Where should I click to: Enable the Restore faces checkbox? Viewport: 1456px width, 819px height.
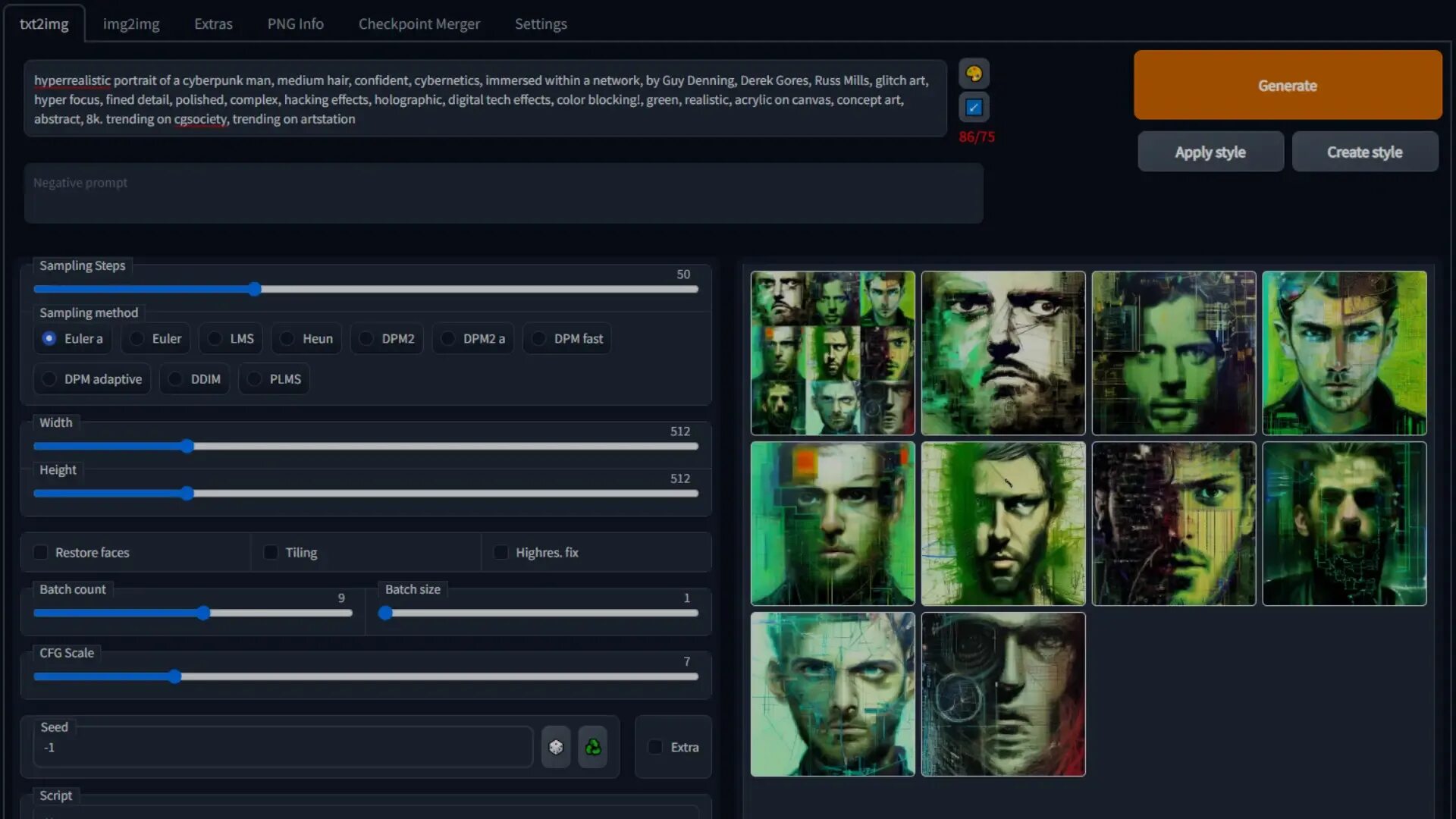click(x=41, y=551)
